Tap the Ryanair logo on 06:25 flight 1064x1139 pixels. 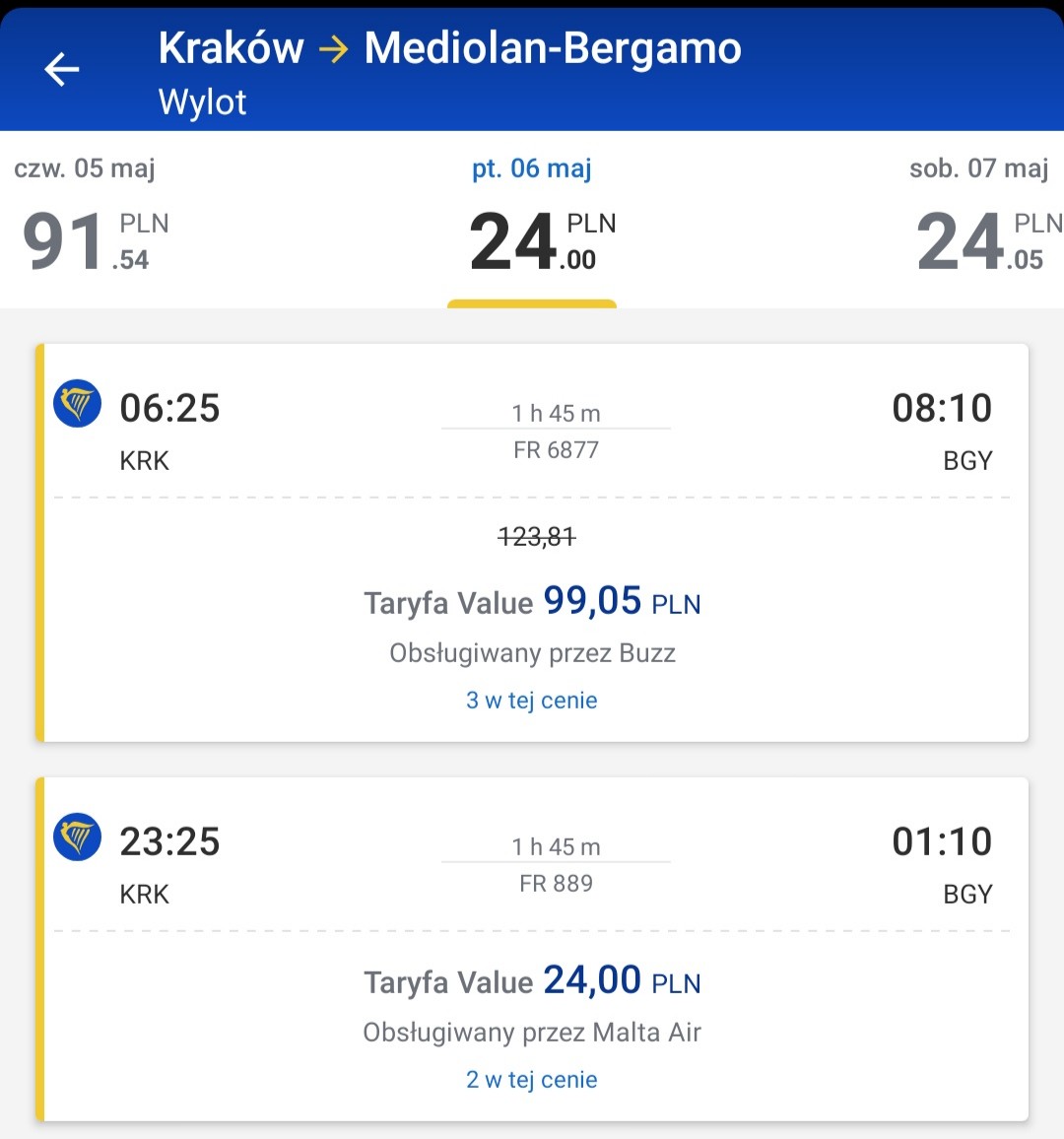(x=78, y=403)
